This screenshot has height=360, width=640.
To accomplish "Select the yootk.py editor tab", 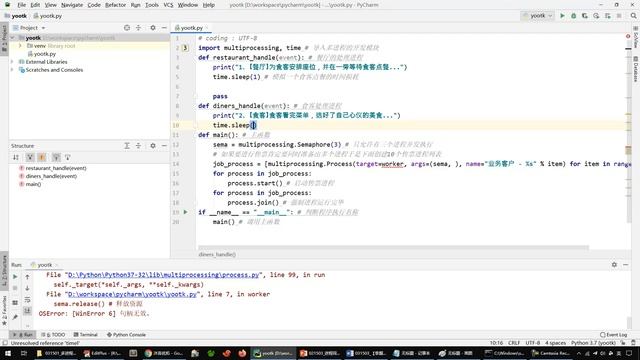I will (x=191, y=28).
